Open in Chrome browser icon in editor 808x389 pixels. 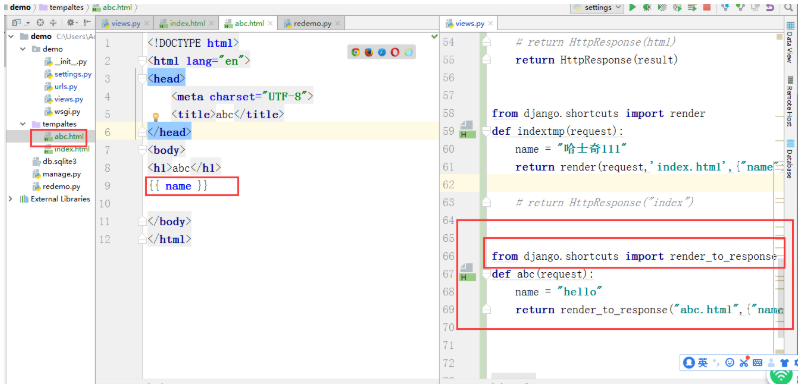click(356, 52)
